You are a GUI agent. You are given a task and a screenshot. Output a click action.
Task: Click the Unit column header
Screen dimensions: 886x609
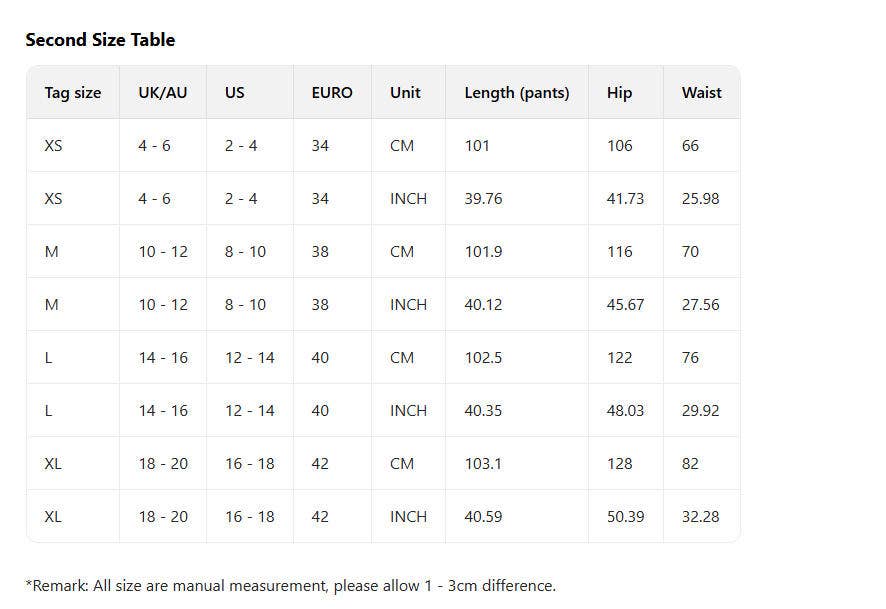405,93
